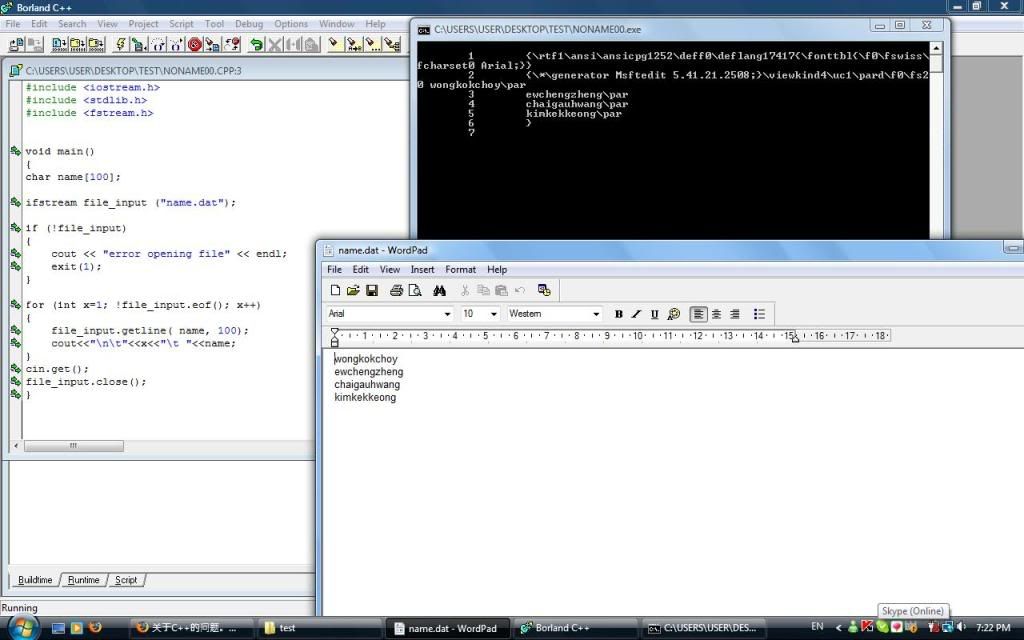1024x640 pixels.
Task: Click the Run lightning bolt icon in Borland
Action: click(x=121, y=44)
